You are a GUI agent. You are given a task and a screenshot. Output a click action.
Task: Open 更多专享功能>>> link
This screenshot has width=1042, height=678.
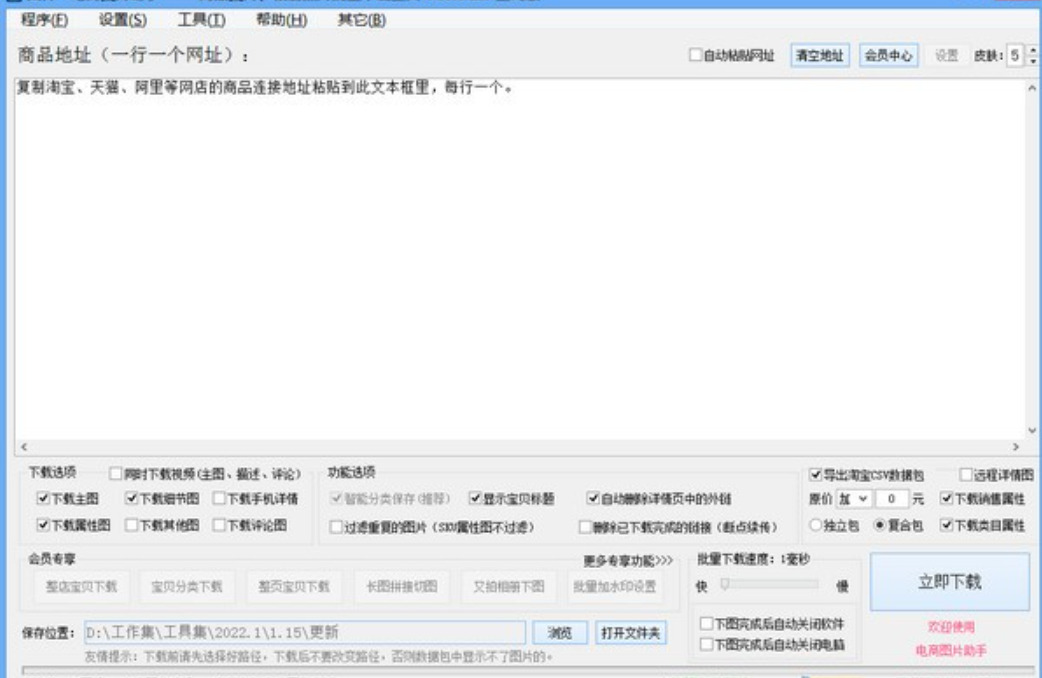click(628, 561)
